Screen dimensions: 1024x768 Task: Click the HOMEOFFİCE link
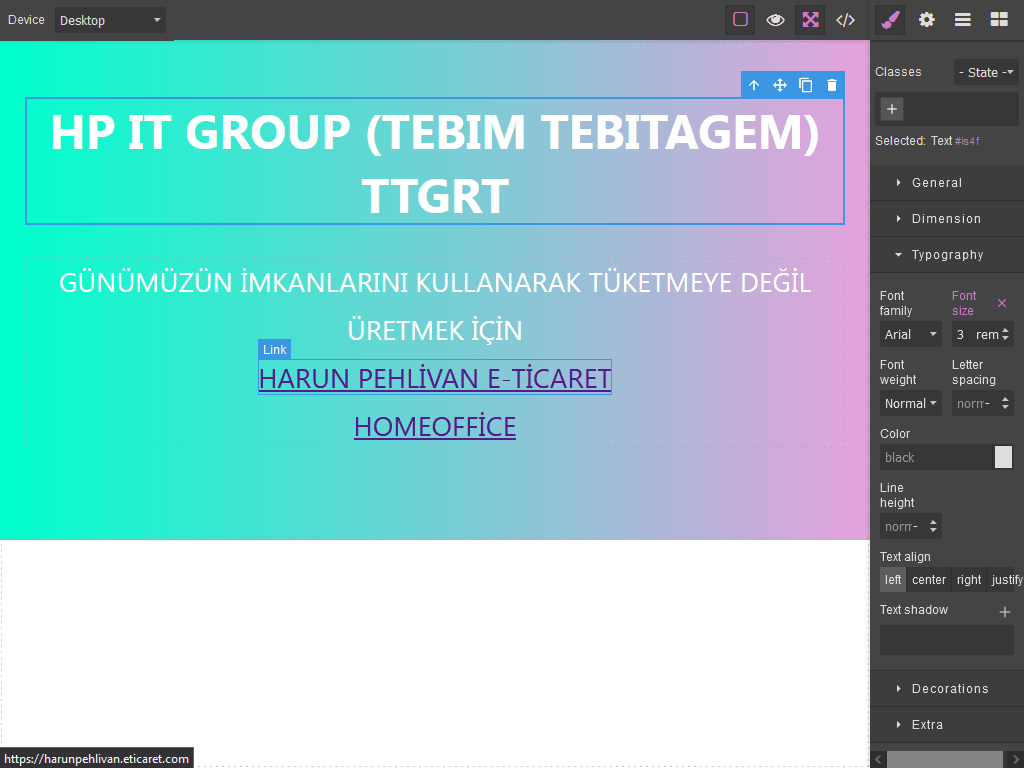[x=435, y=426]
